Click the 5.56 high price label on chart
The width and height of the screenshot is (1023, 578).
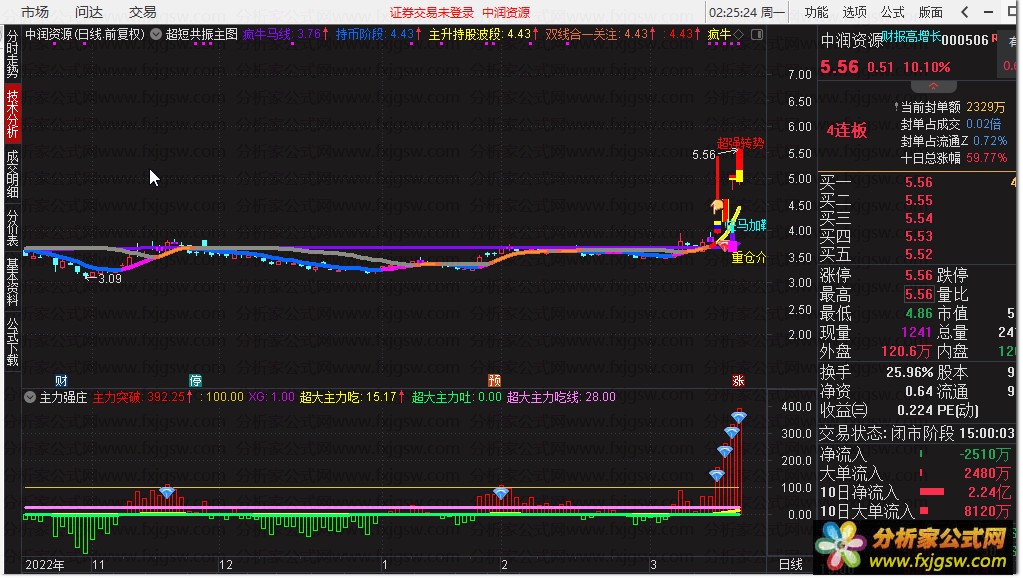click(x=704, y=155)
